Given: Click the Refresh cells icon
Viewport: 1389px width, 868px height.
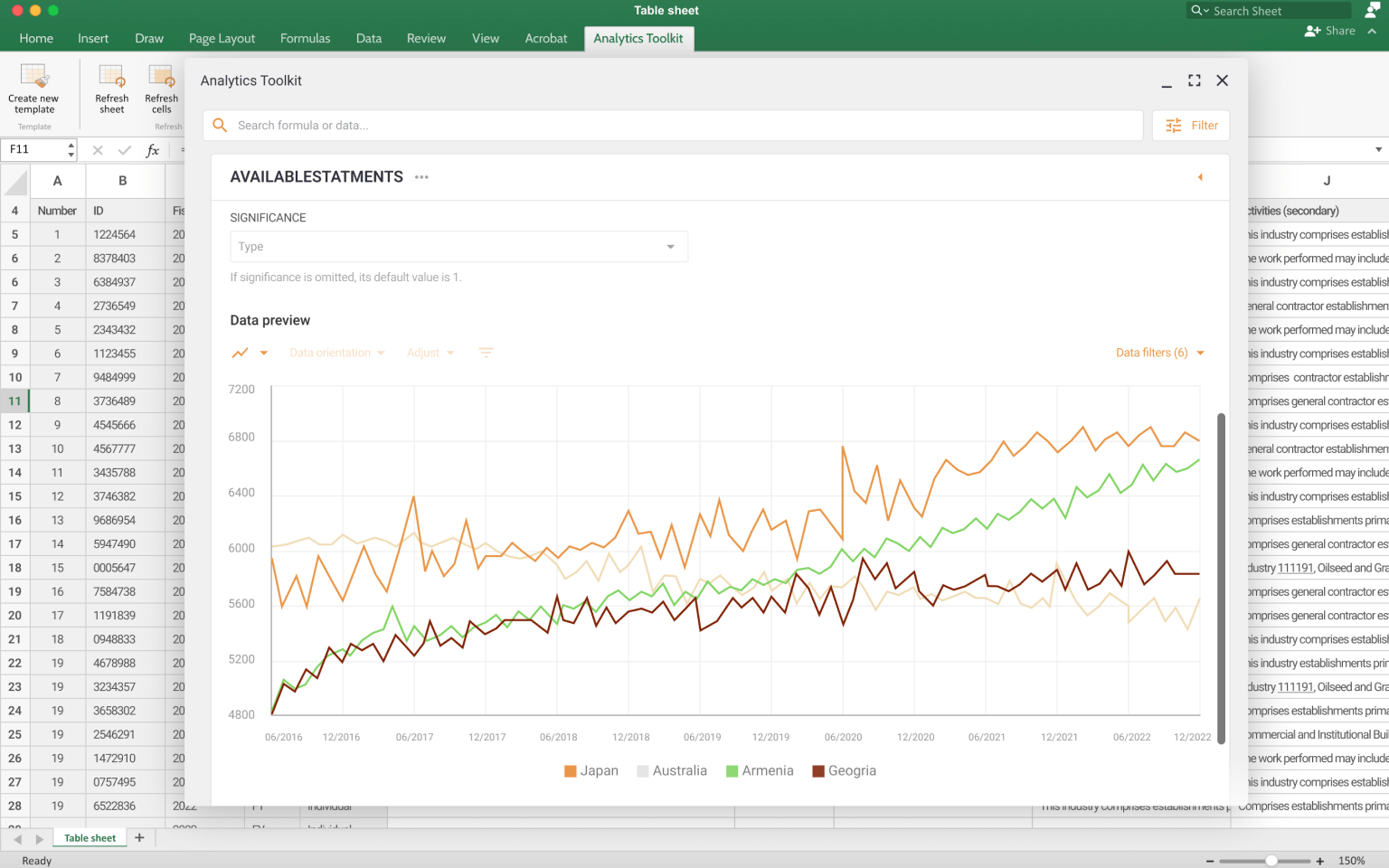Looking at the screenshot, I should [x=161, y=76].
